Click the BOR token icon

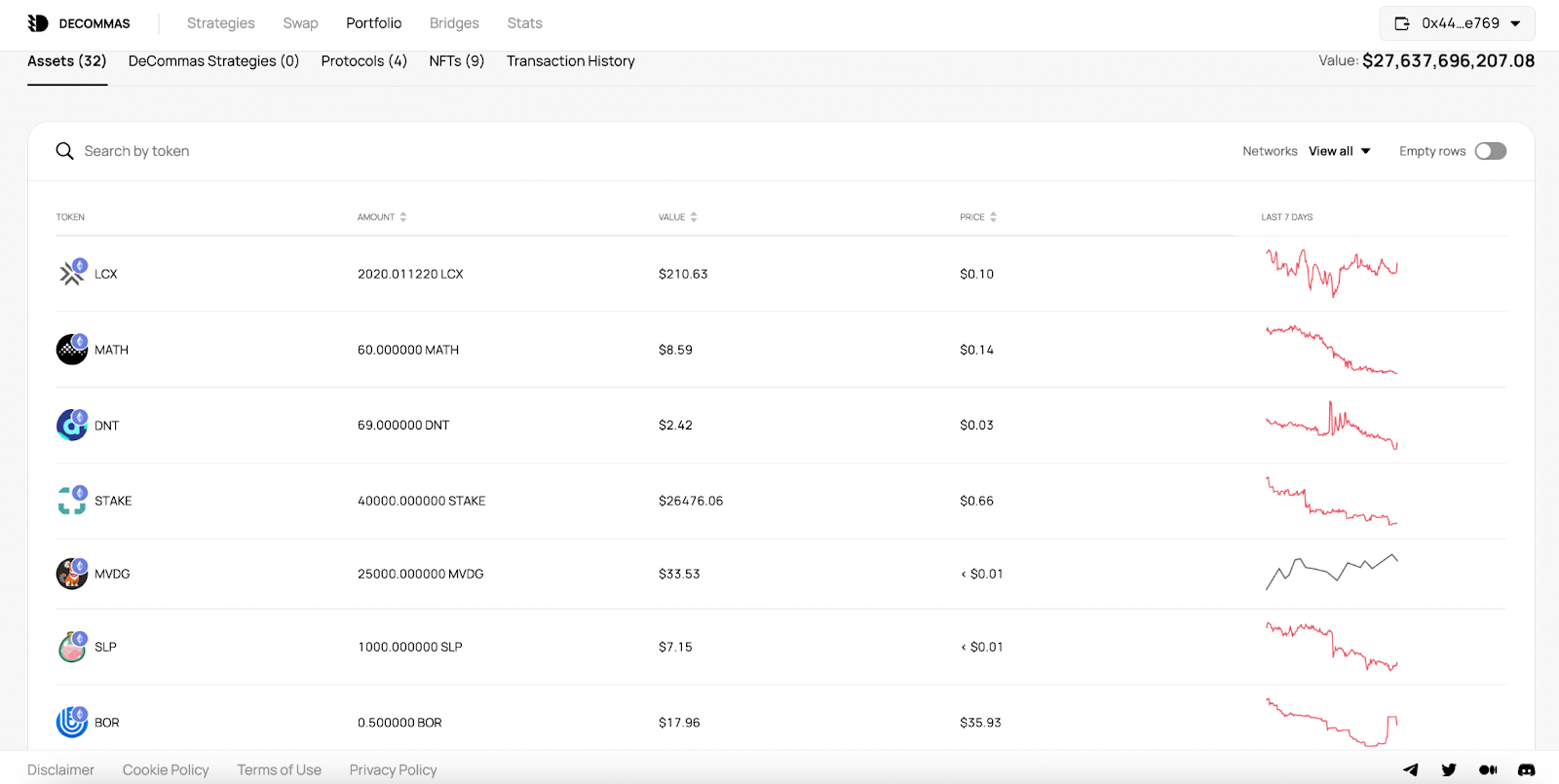click(x=71, y=723)
